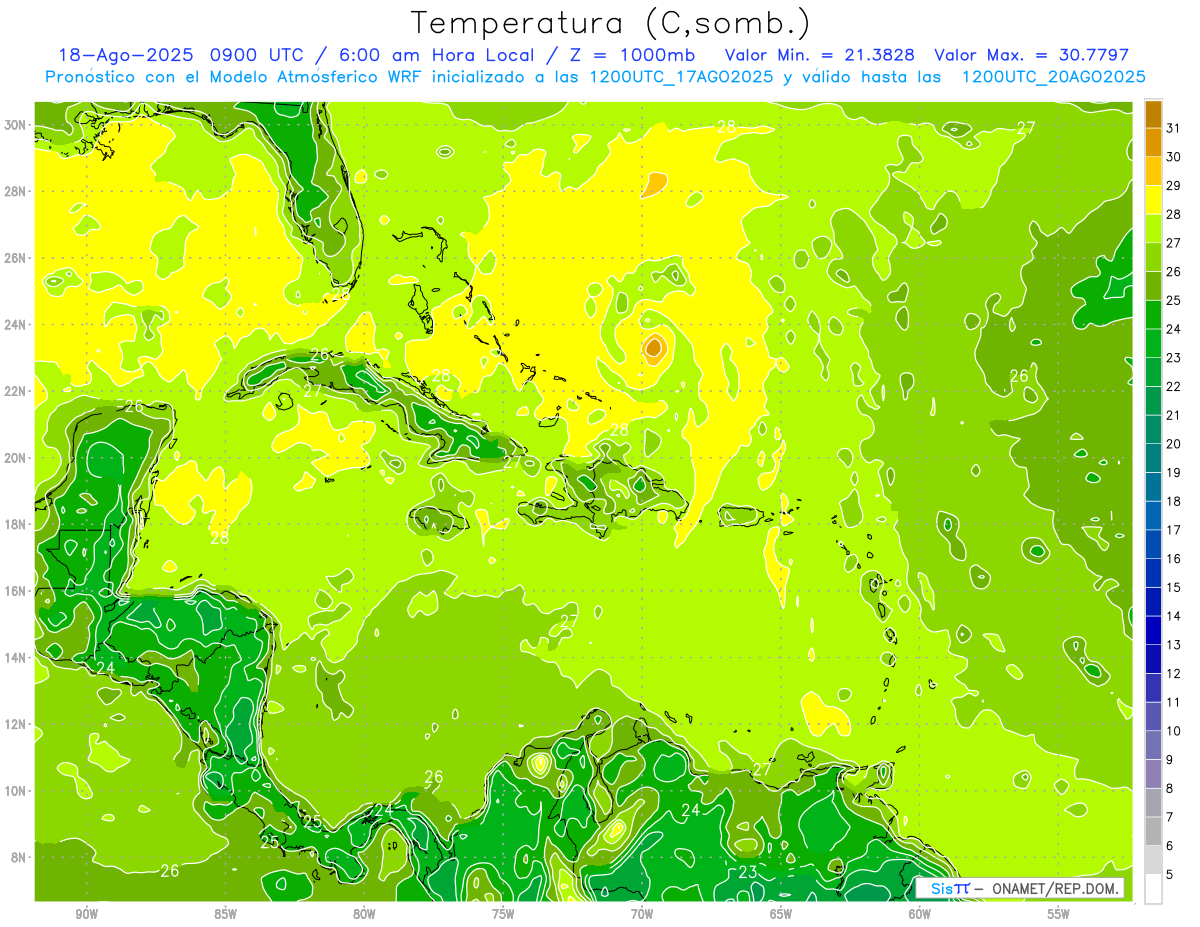The height and width of the screenshot is (927, 1200).
Task: Click the orange hurricane core spot near 23N 70W
Action: point(653,348)
